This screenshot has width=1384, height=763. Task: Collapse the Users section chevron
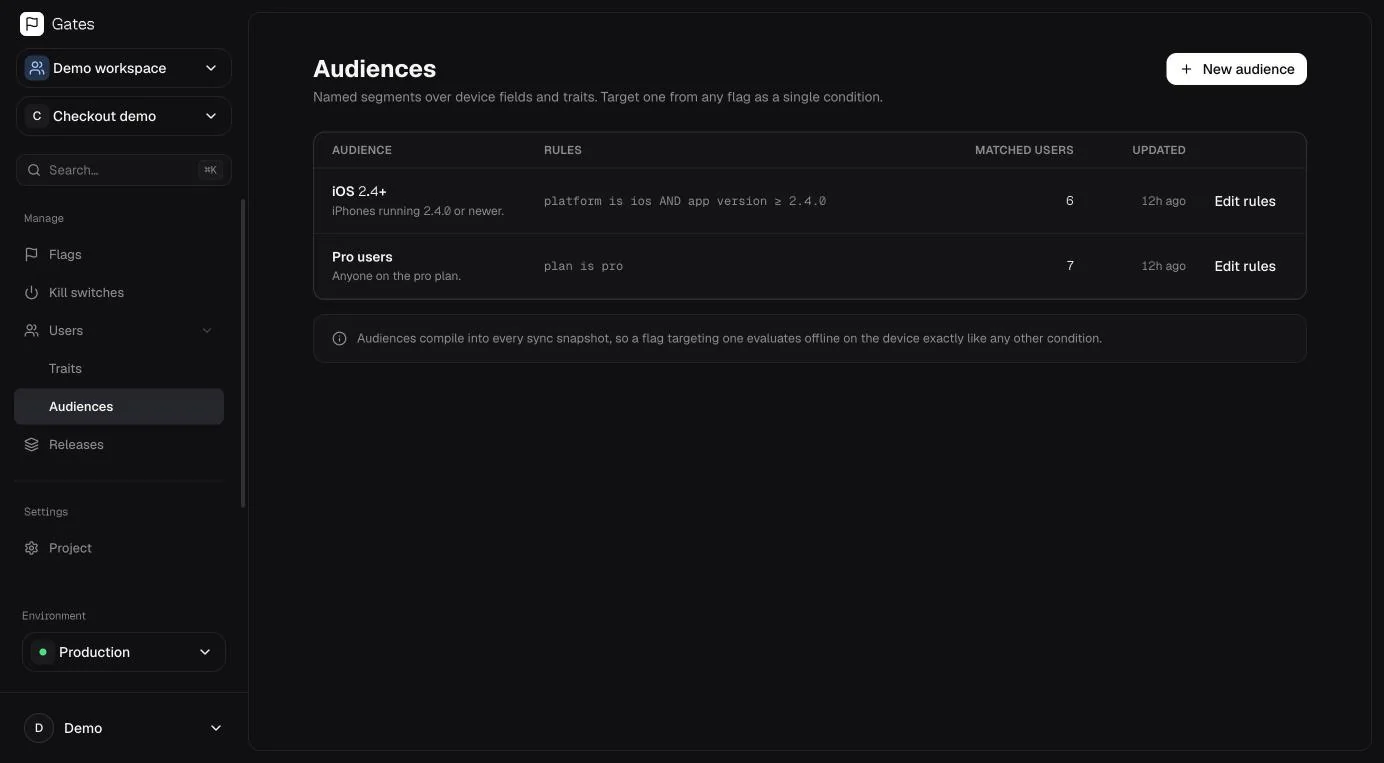point(207,331)
